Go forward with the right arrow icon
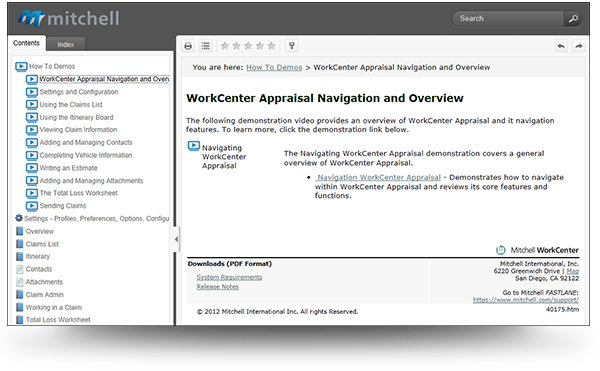Image resolution: width=600 pixels, height=371 pixels. coord(579,46)
